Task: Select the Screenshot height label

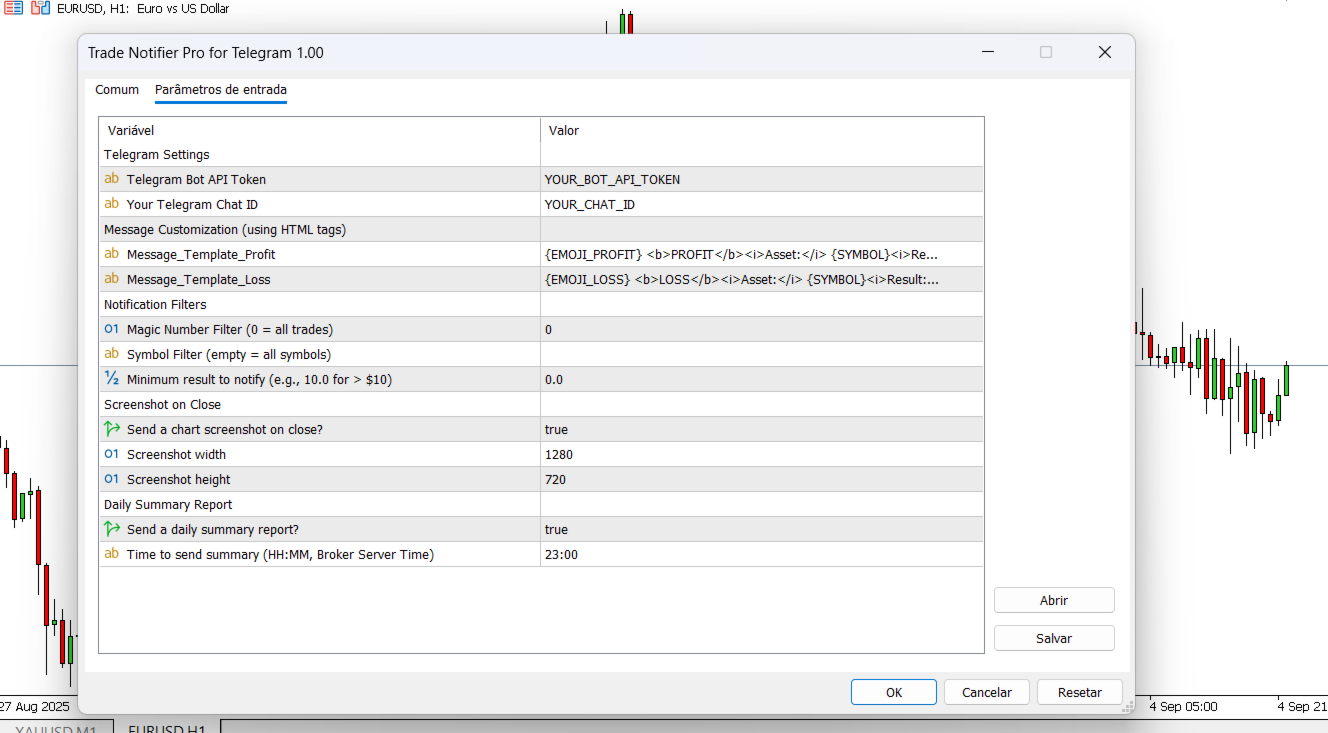Action: [x=179, y=480]
